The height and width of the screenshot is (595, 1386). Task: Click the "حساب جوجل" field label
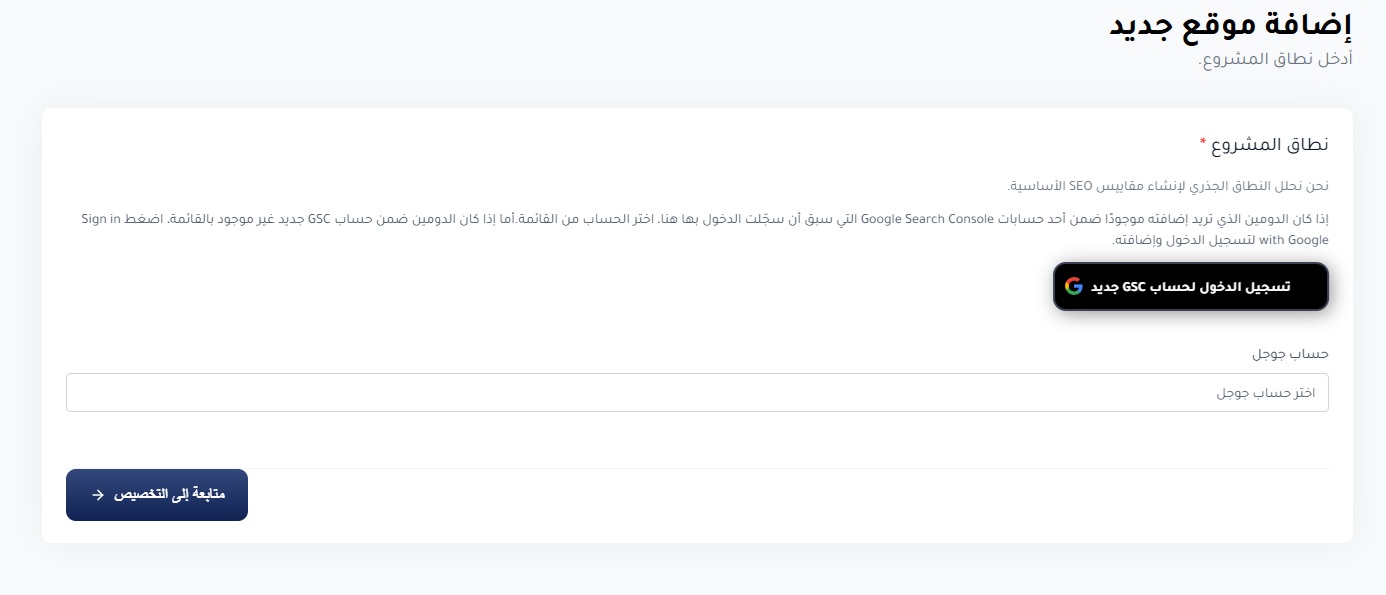pyautogui.click(x=1291, y=354)
